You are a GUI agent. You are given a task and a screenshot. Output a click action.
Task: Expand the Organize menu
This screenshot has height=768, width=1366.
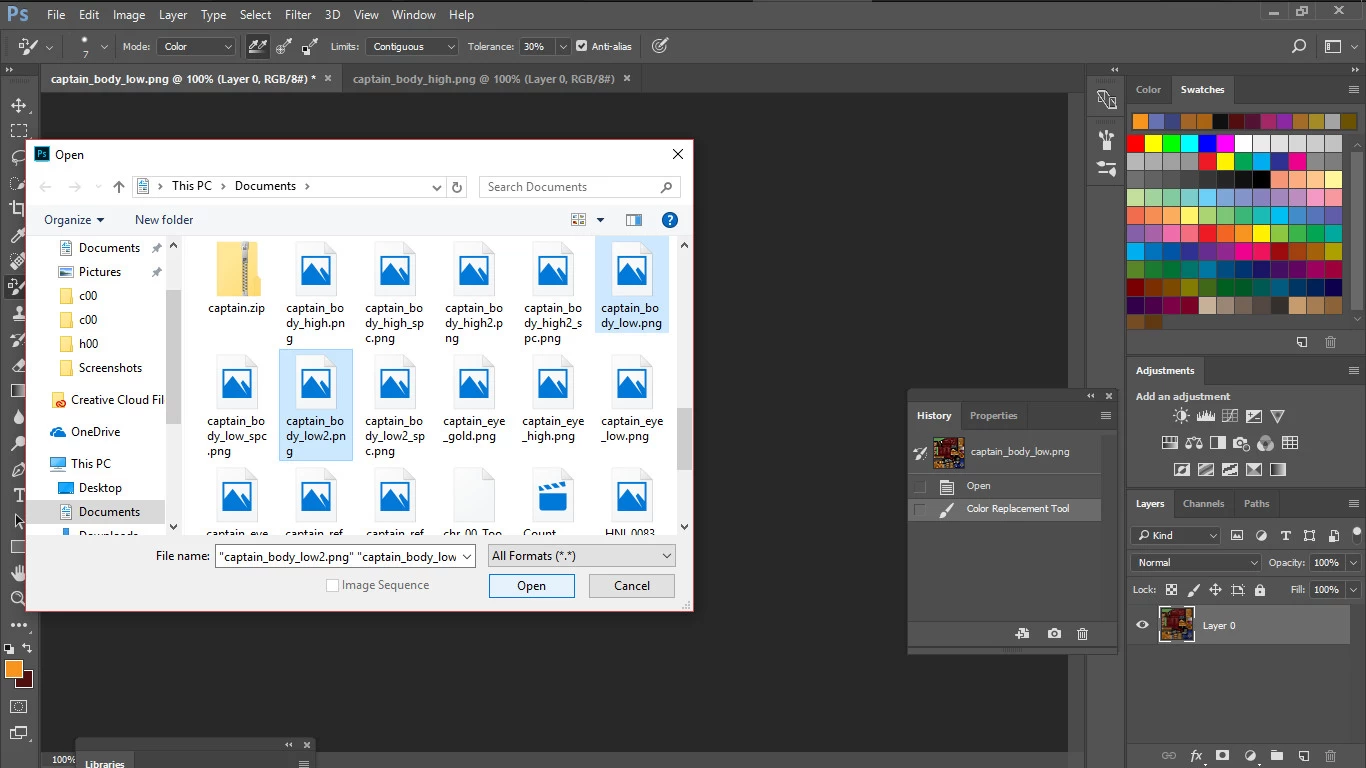point(74,220)
